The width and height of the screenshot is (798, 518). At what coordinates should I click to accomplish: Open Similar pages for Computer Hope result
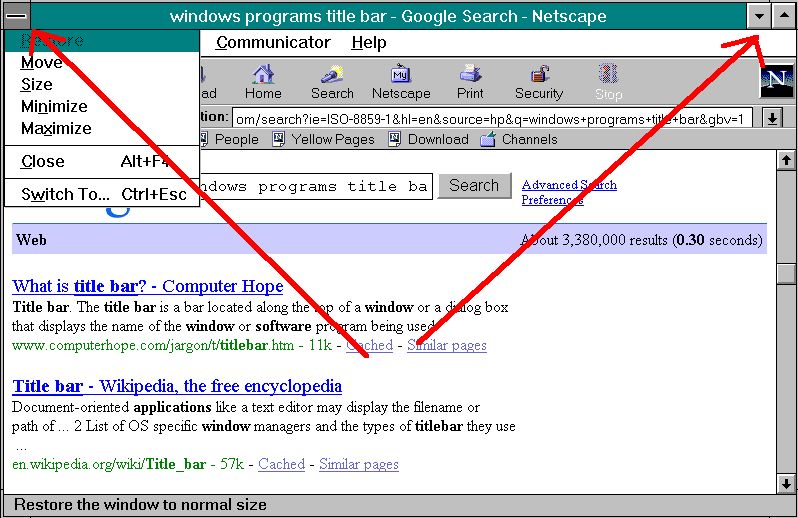446,346
